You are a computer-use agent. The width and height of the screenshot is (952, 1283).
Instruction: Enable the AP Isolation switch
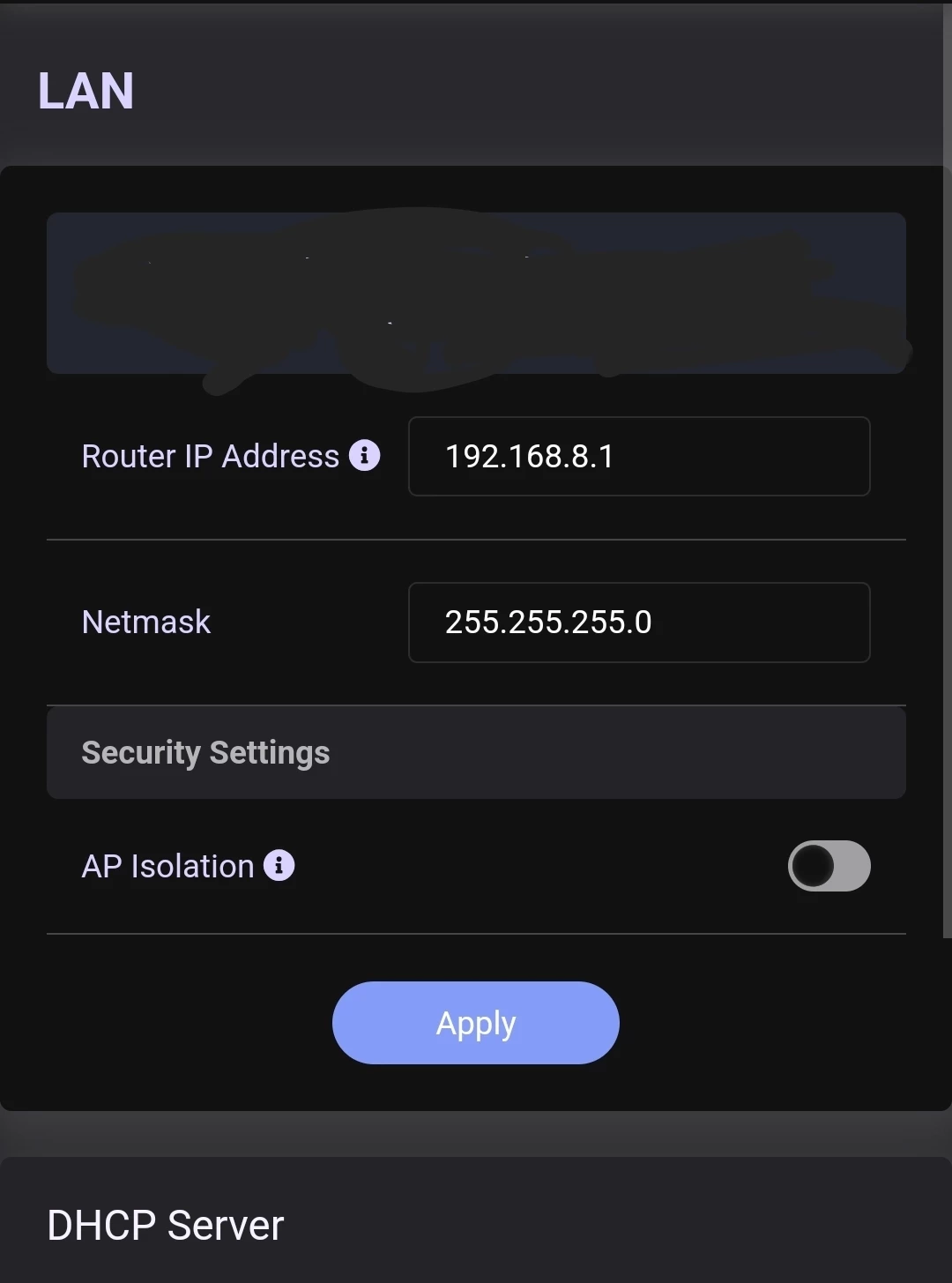tap(829, 865)
